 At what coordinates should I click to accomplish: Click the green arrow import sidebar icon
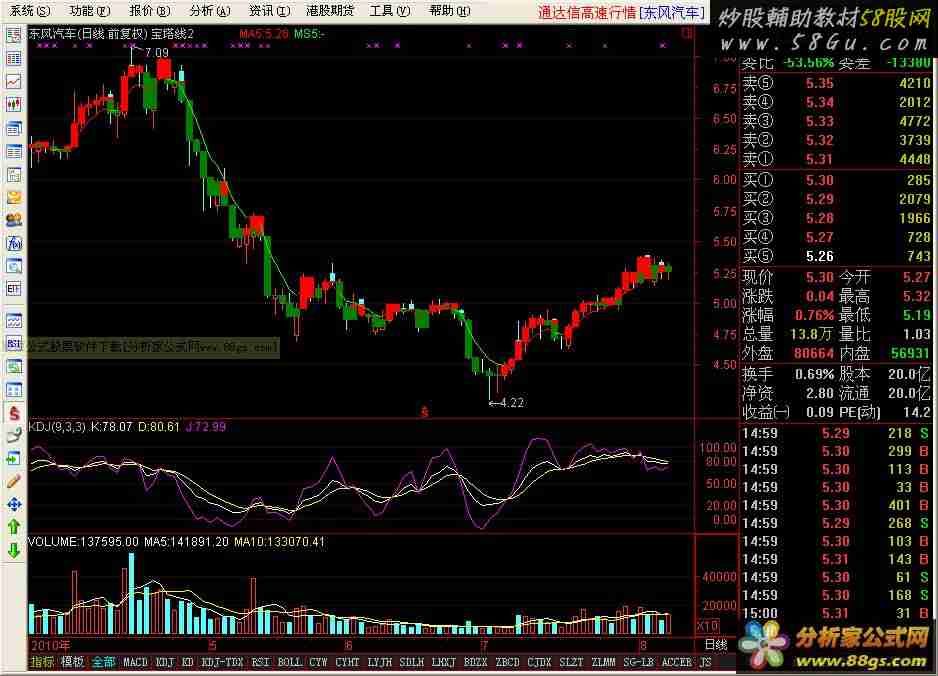[14, 459]
